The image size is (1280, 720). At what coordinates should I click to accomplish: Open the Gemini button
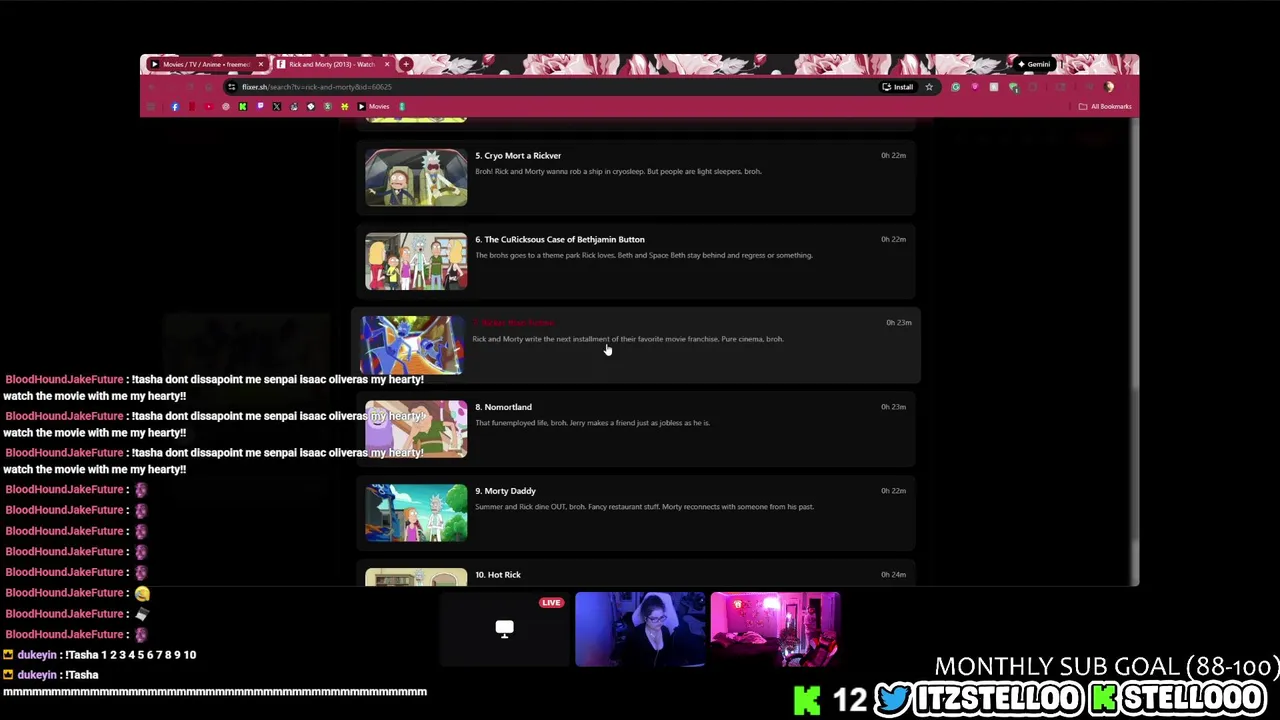[x=1034, y=64]
